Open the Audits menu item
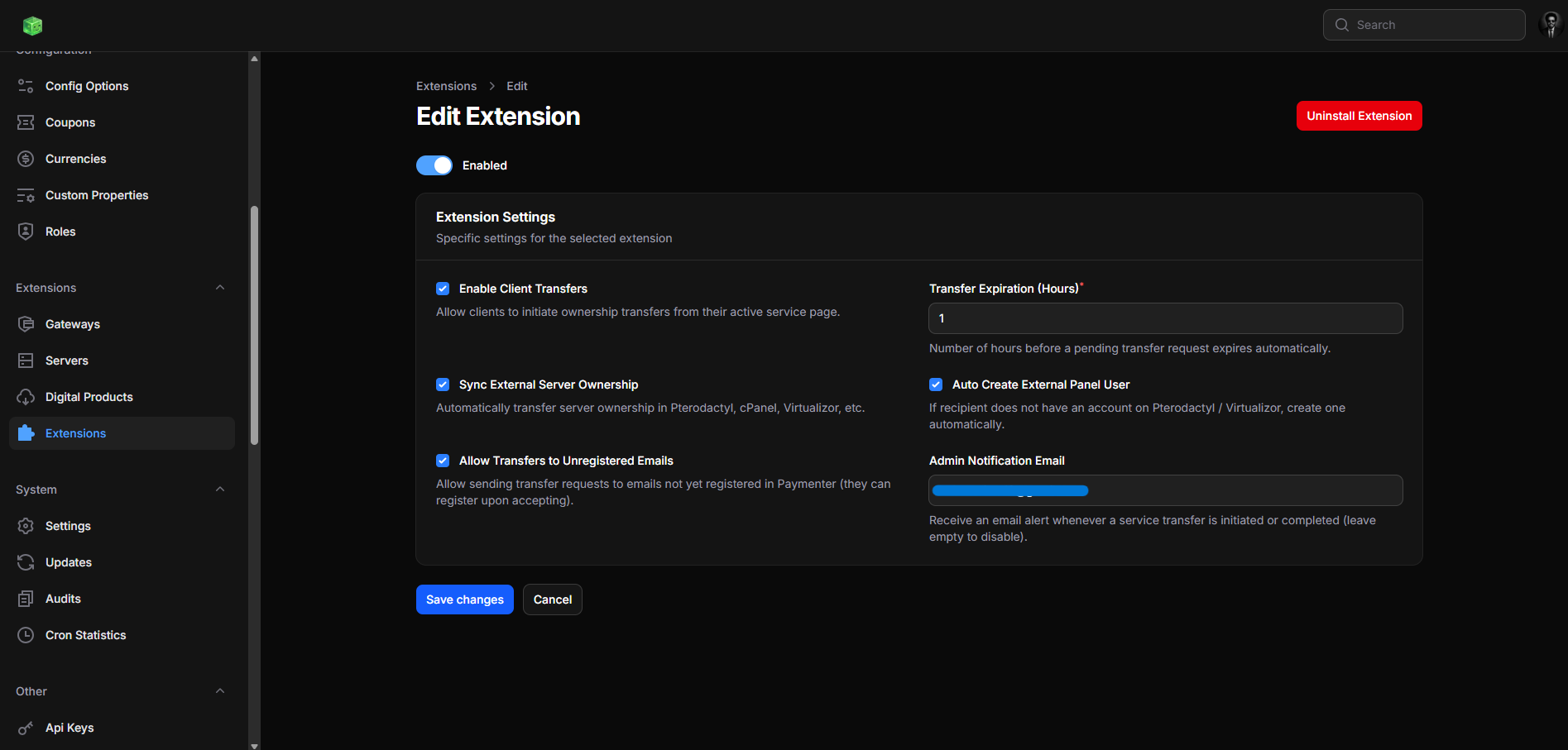 point(122,599)
